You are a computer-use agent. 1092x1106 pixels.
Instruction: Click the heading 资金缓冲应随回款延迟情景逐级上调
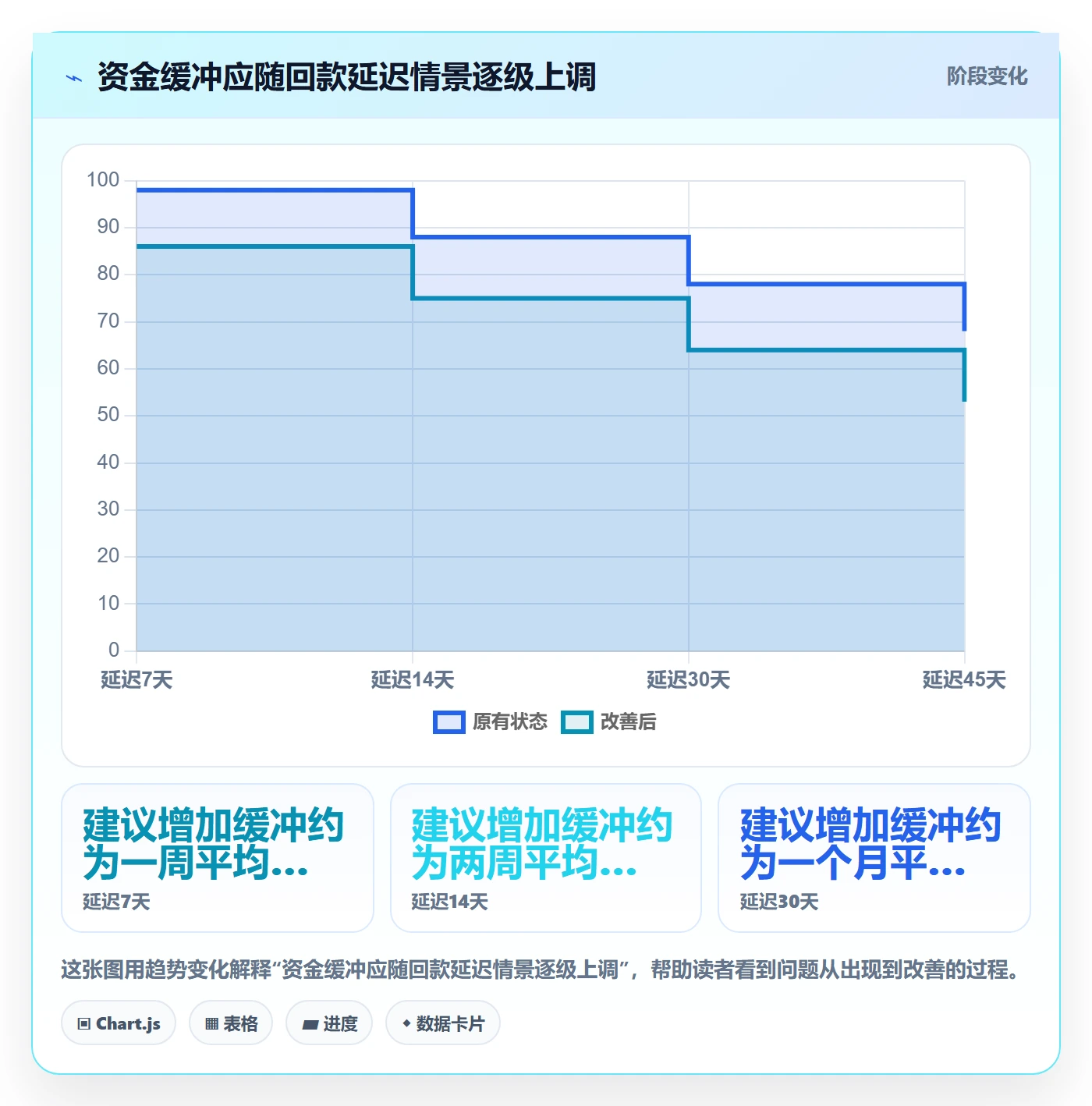coord(347,77)
